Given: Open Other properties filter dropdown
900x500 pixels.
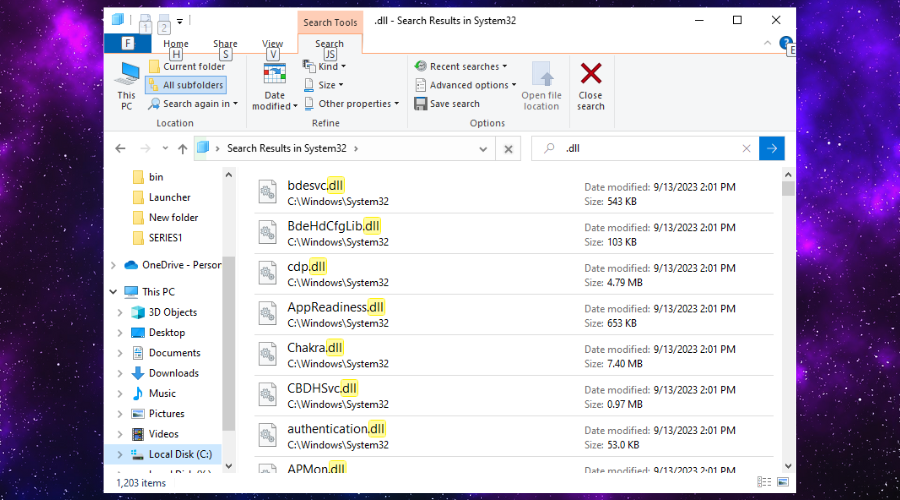Looking at the screenshot, I should tap(351, 104).
